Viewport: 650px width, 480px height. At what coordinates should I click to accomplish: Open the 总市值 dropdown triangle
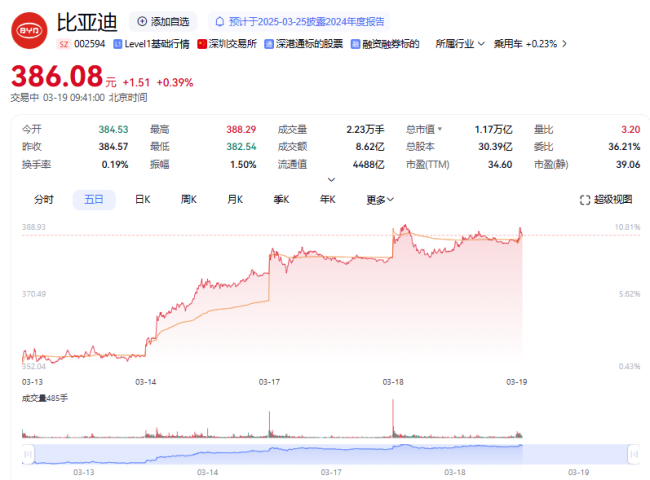[x=440, y=129]
